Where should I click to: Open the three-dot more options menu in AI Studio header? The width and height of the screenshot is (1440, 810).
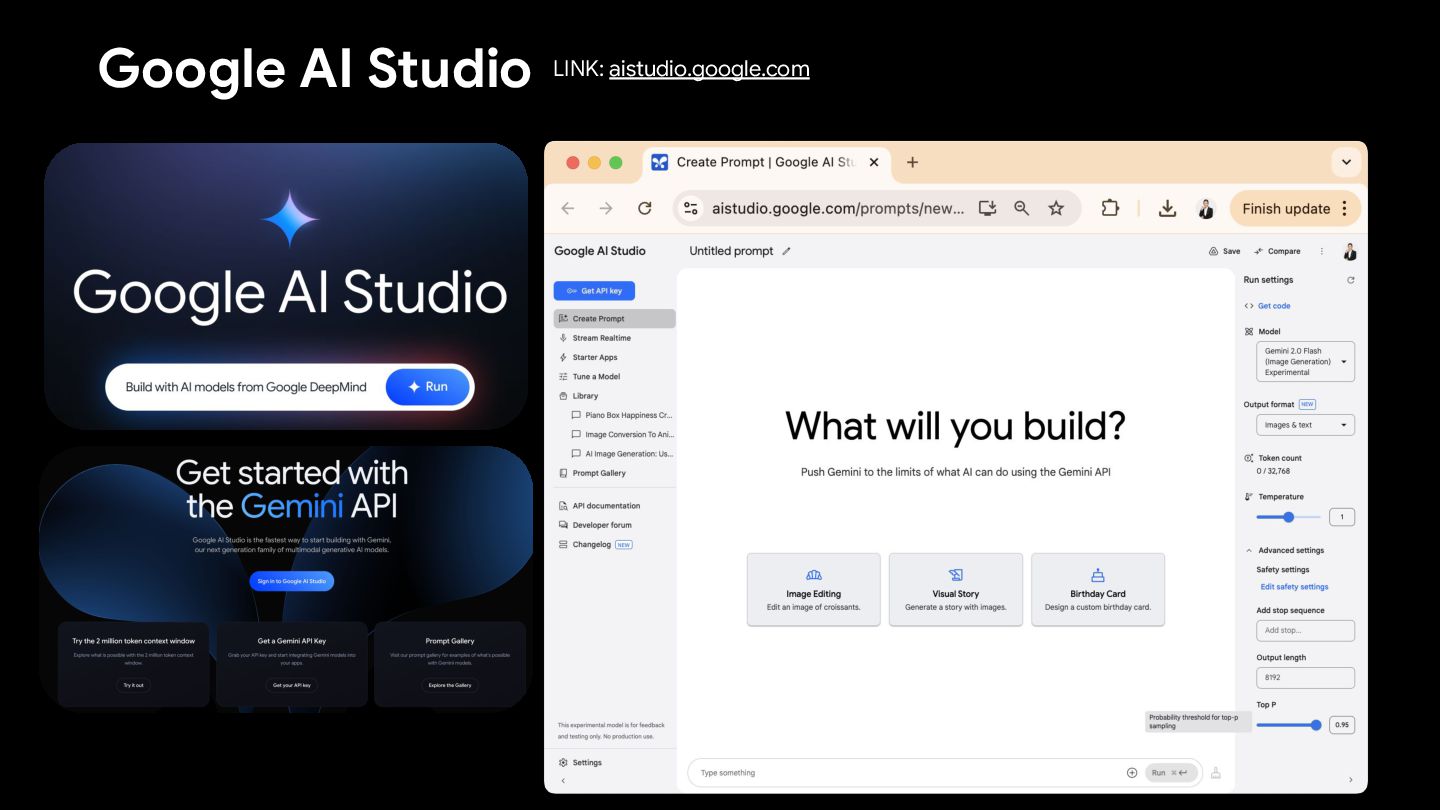[1322, 251]
